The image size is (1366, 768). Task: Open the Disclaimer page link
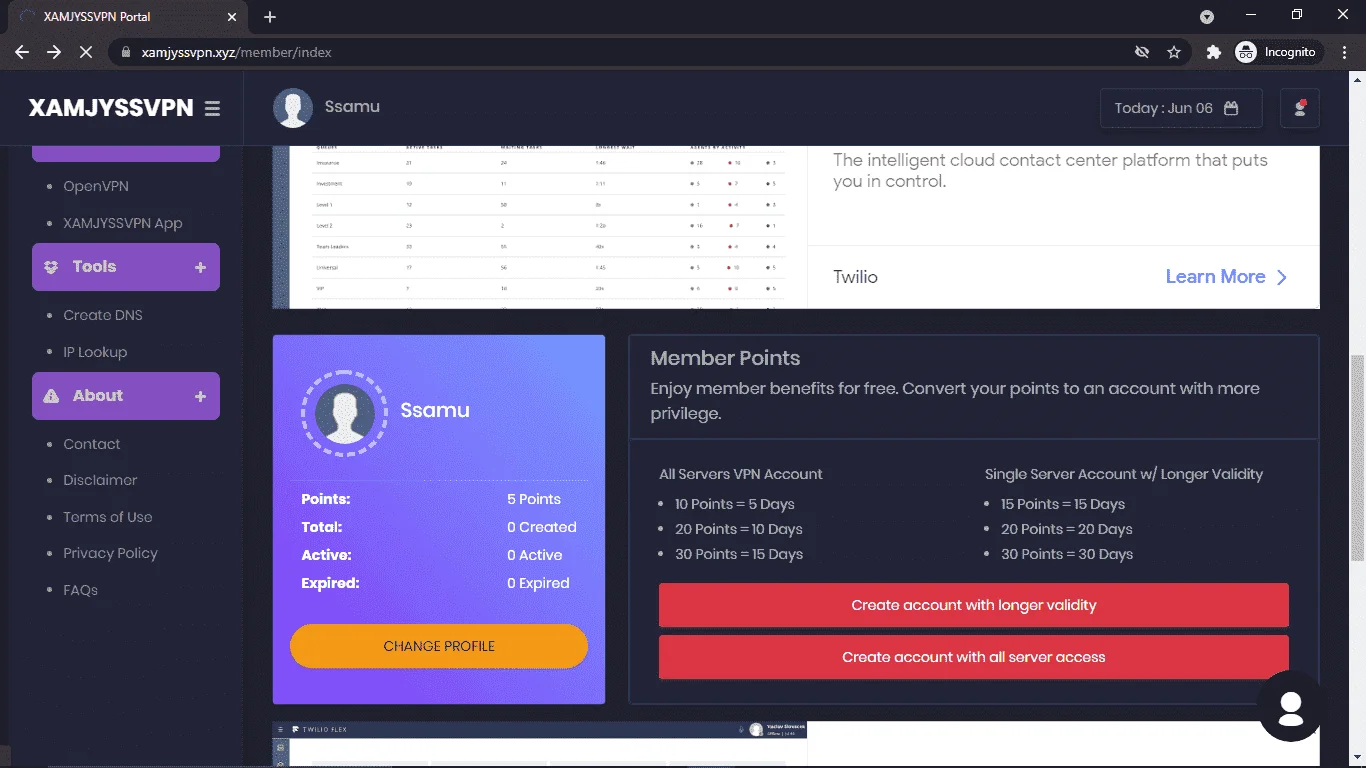100,480
